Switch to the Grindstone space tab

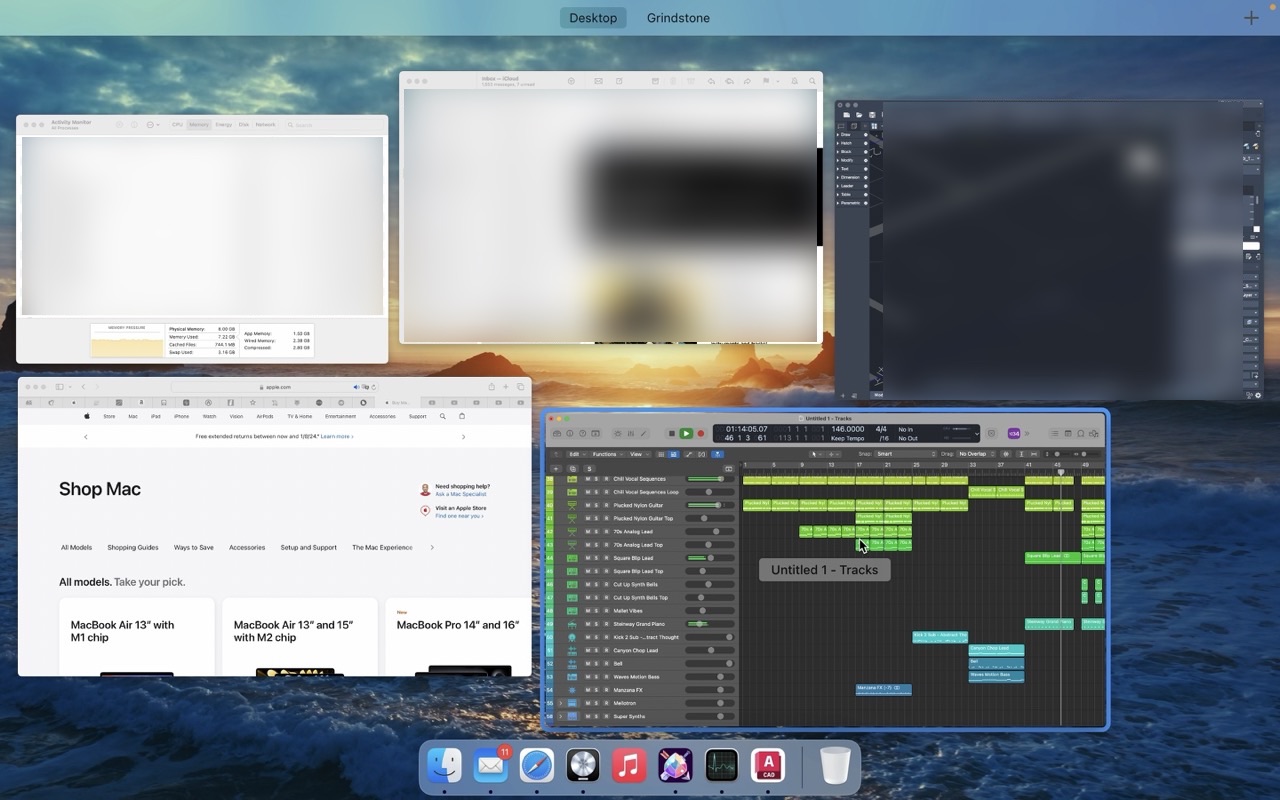coord(678,17)
